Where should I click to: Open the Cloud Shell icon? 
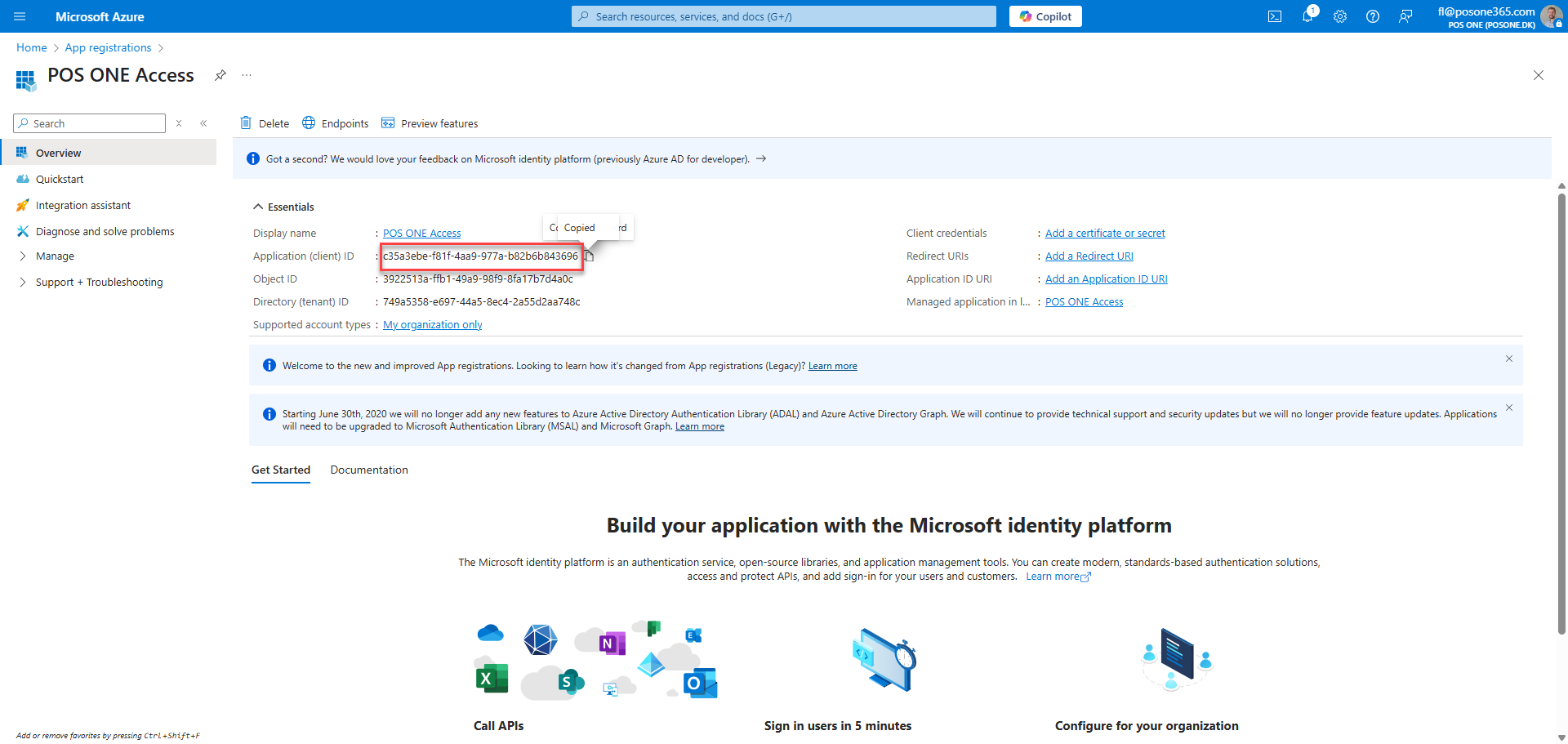coord(1274,16)
